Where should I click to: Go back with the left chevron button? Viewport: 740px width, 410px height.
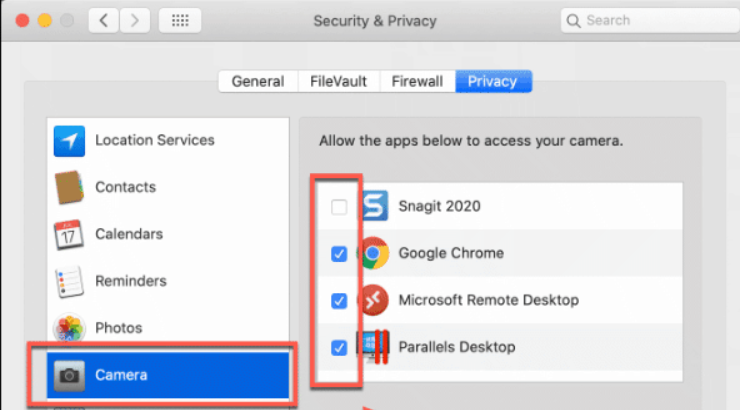pos(104,20)
